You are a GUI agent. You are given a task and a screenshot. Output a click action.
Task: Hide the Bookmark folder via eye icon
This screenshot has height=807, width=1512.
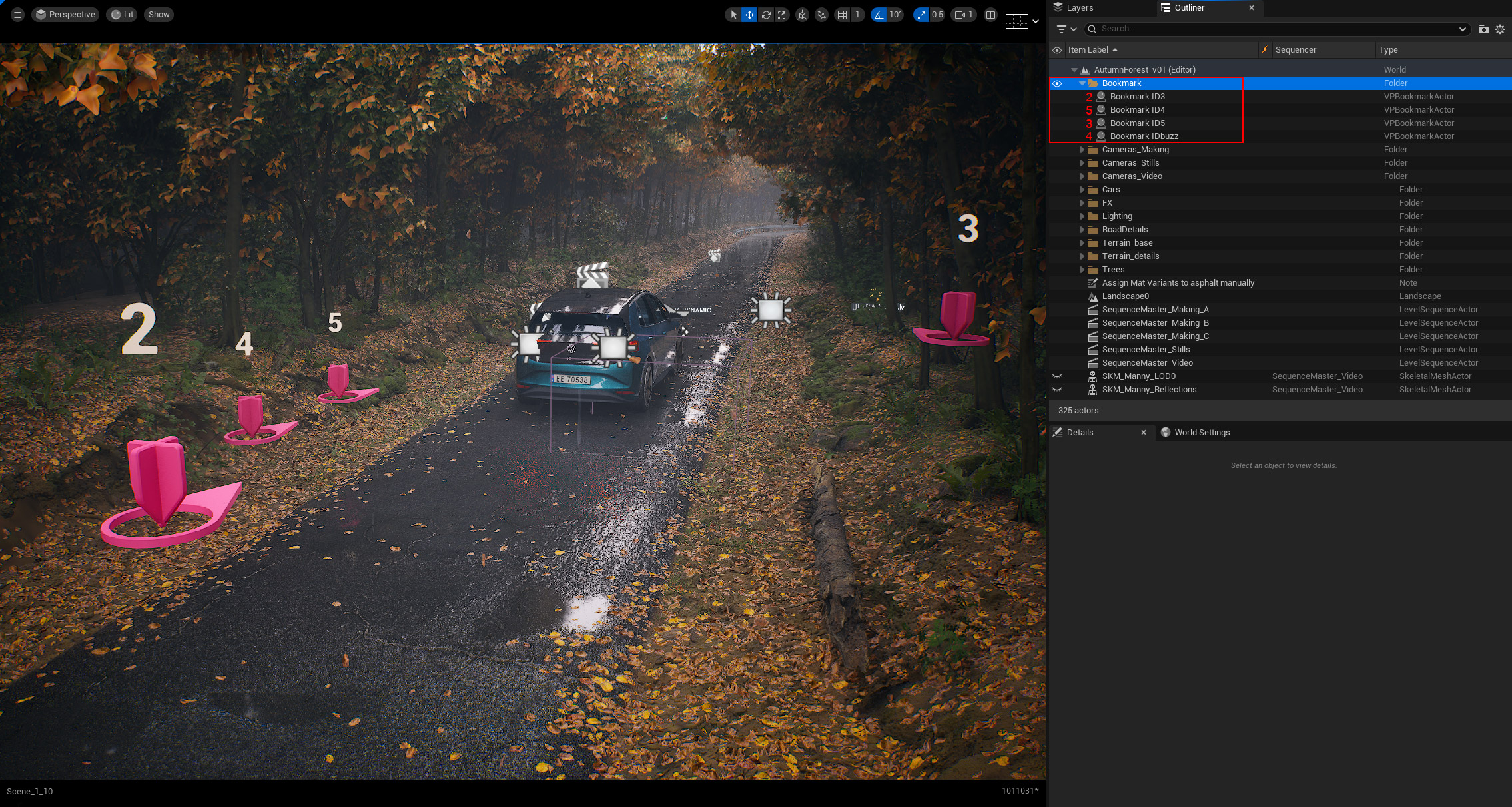point(1057,83)
